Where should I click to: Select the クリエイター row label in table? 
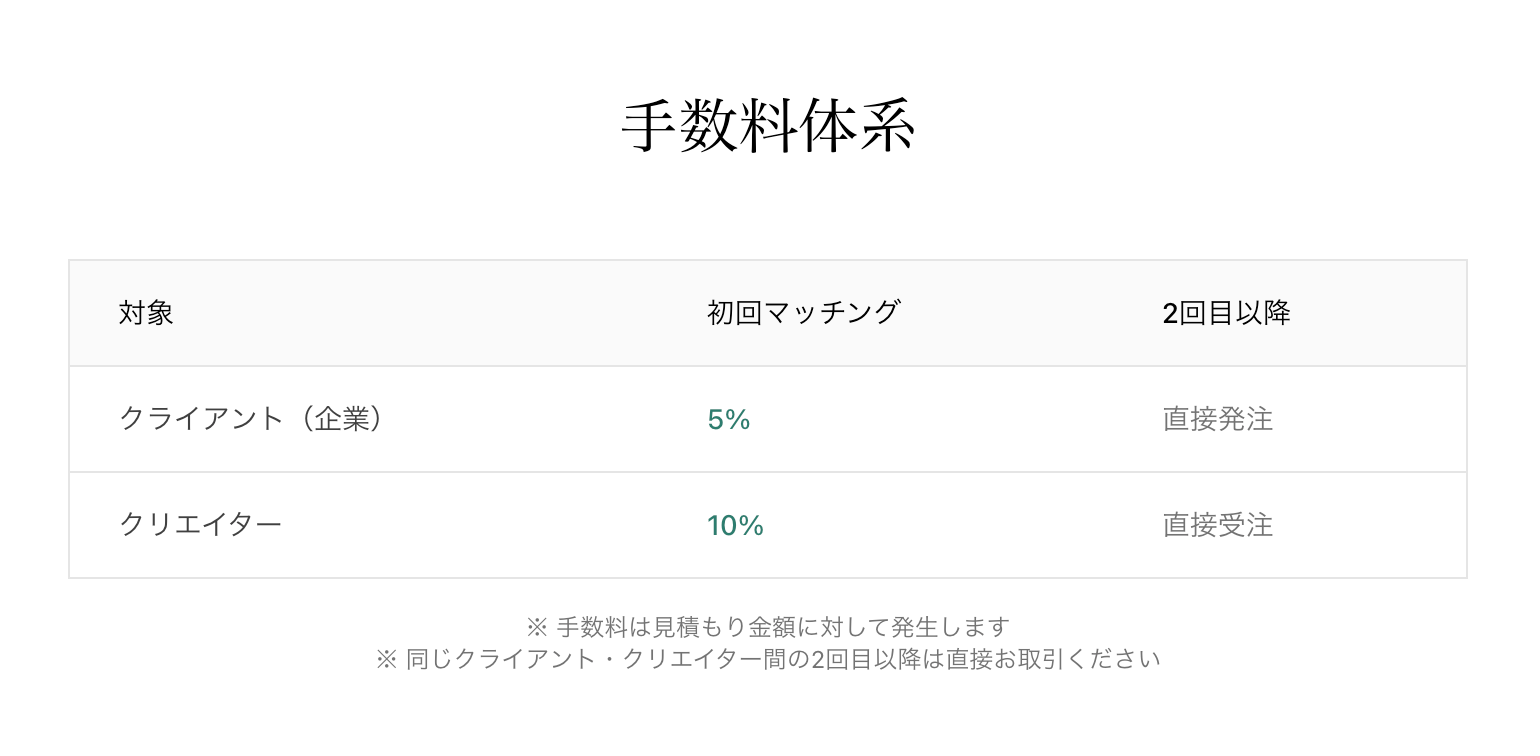click(200, 525)
